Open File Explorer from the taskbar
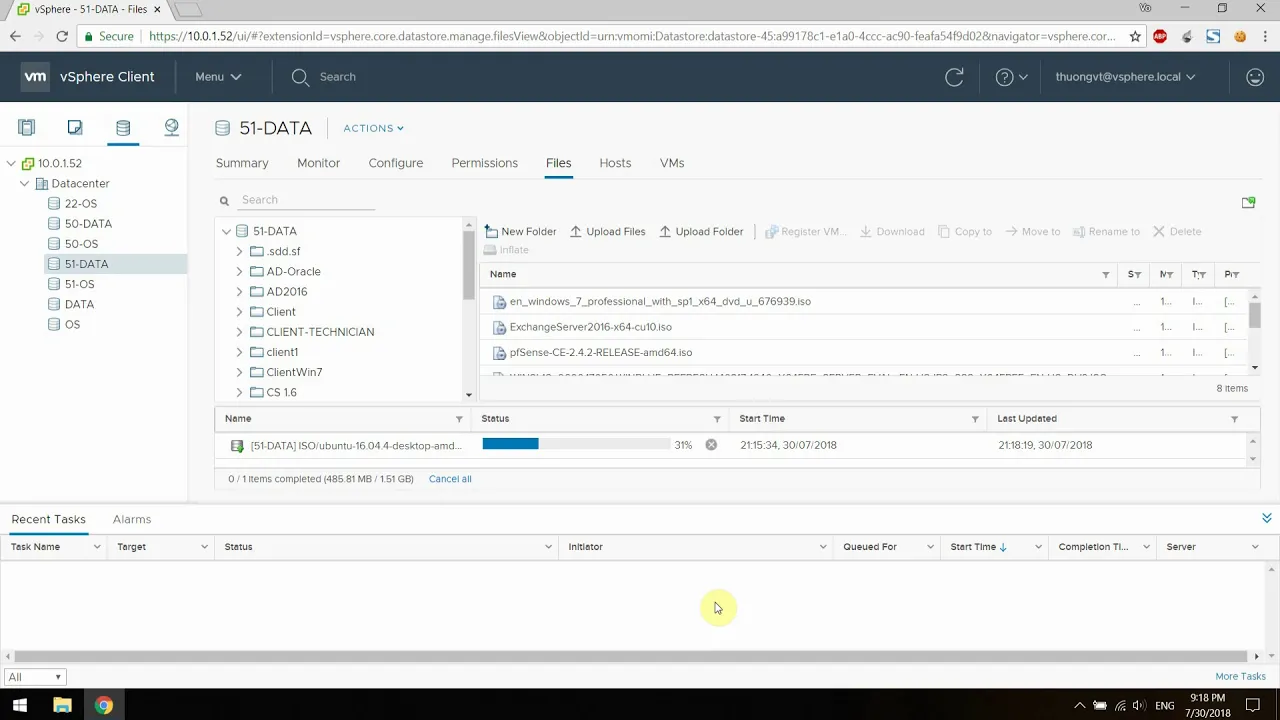 coord(62,705)
